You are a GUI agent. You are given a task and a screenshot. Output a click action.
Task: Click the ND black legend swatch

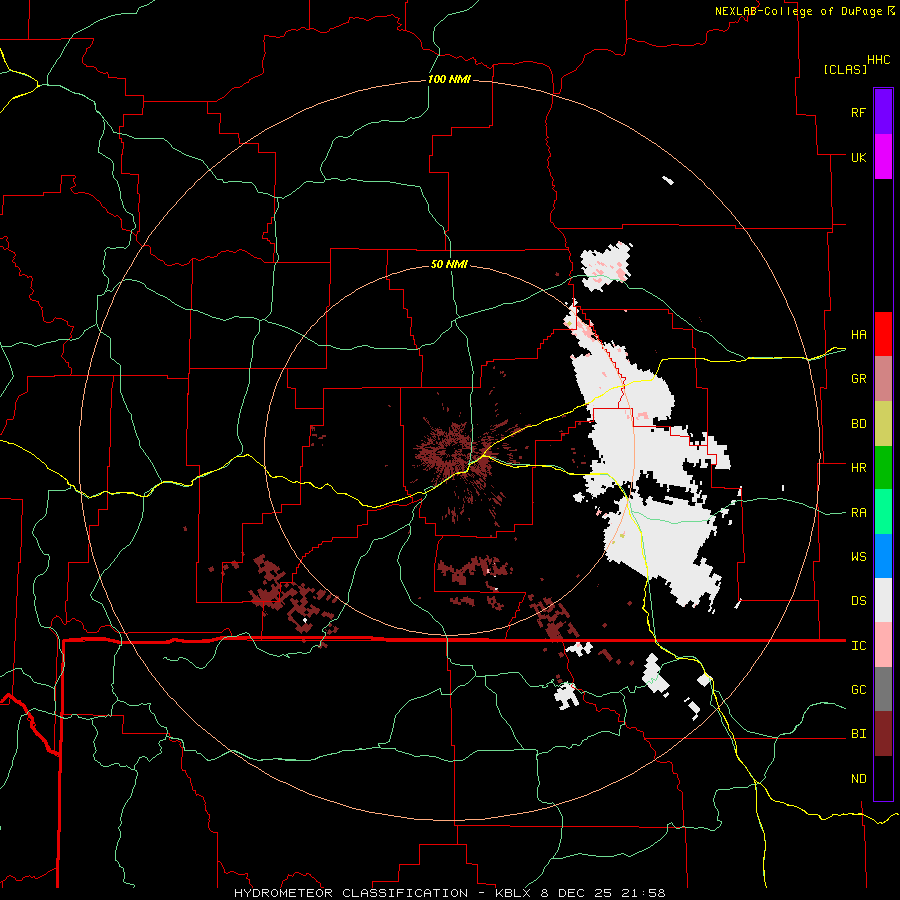883,778
